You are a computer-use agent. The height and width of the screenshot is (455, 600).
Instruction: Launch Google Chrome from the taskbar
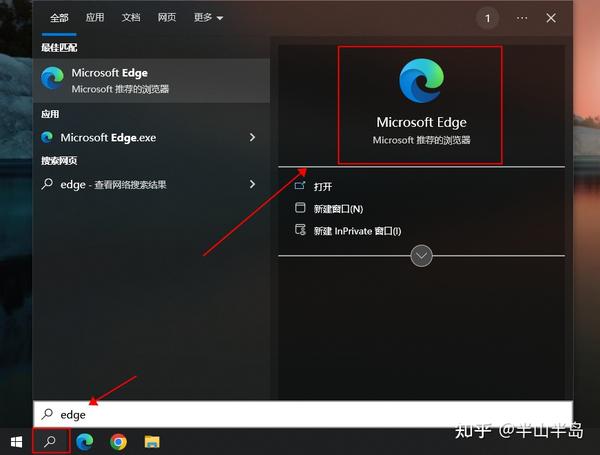pyautogui.click(x=118, y=442)
